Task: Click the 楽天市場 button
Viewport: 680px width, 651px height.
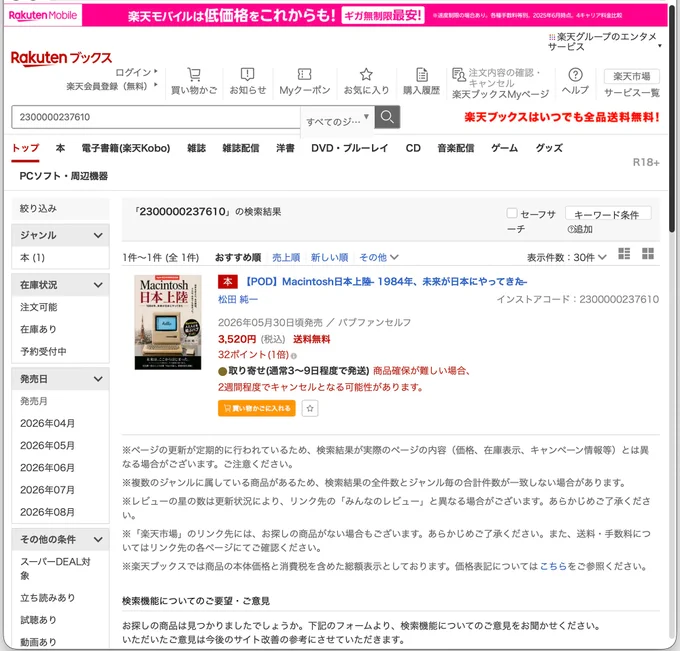Action: pyautogui.click(x=631, y=76)
